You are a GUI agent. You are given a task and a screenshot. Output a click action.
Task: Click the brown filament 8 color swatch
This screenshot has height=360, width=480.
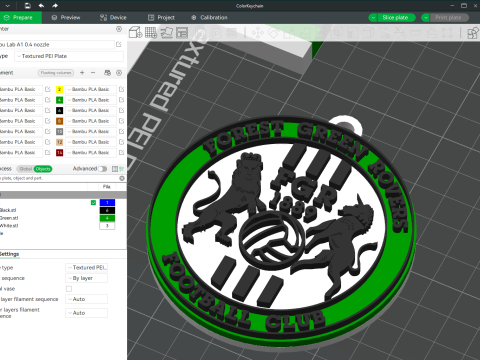click(x=59, y=121)
